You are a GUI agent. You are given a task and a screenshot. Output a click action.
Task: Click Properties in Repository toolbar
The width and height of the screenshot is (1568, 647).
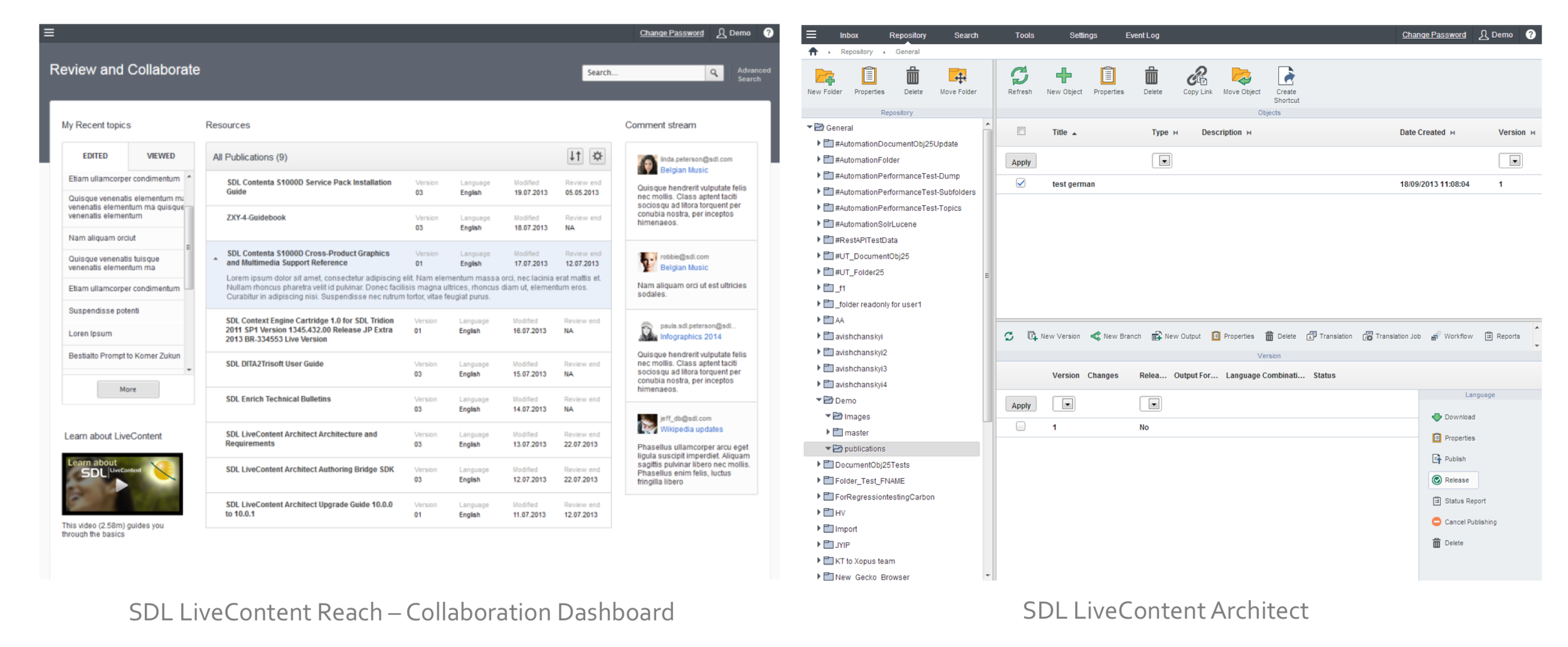(869, 81)
